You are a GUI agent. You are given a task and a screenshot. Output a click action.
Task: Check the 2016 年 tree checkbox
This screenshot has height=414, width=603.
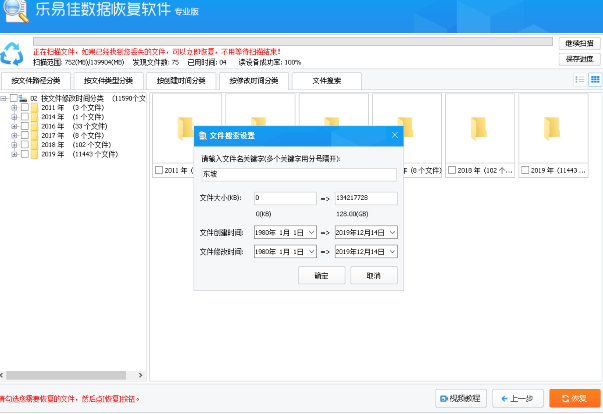coord(25,126)
